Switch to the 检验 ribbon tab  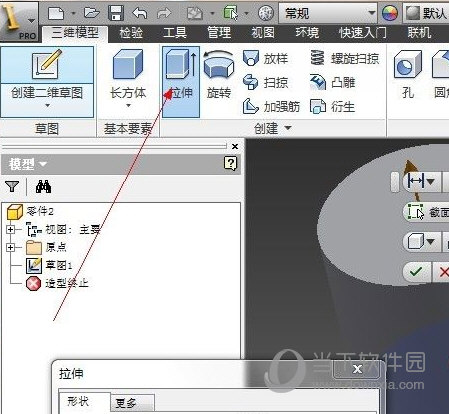pyautogui.click(x=131, y=33)
